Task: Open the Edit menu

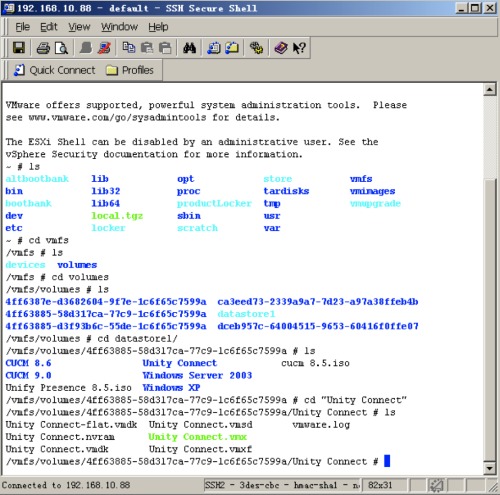Action: click(x=49, y=27)
